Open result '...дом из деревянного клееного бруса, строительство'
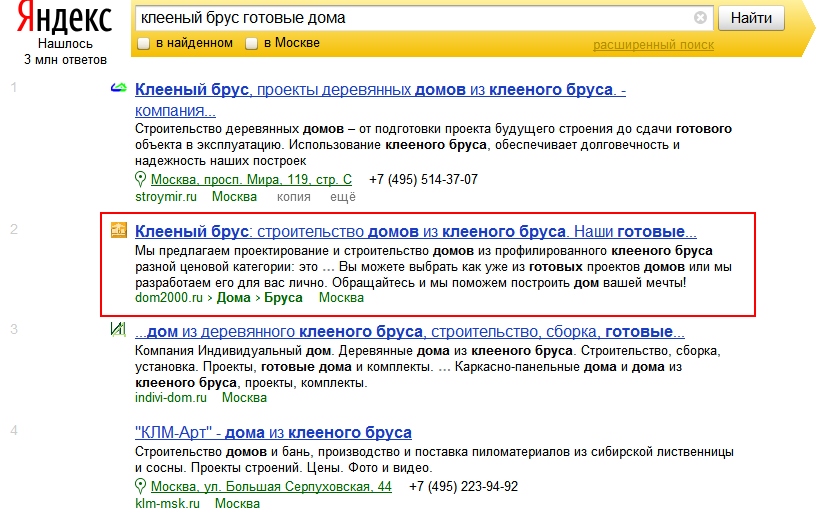The image size is (817, 530). [410, 331]
